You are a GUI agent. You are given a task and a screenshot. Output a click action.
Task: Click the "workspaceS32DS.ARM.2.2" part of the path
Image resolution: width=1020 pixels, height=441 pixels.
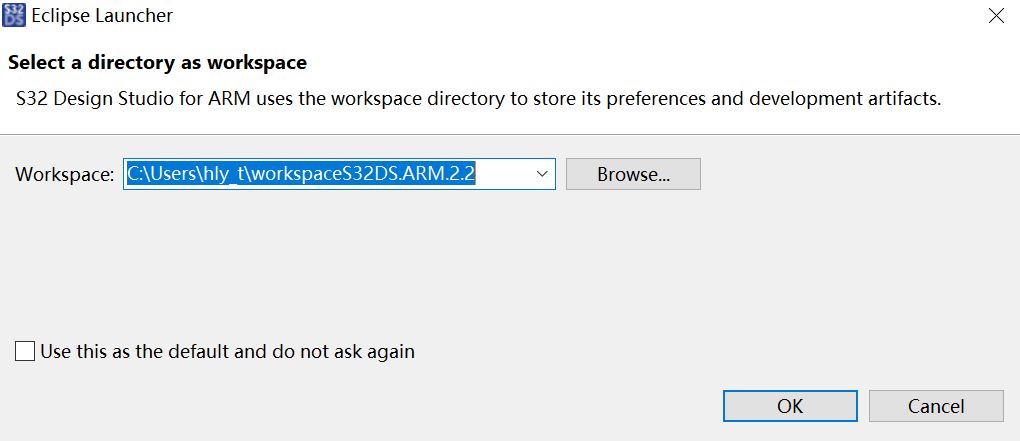click(363, 174)
